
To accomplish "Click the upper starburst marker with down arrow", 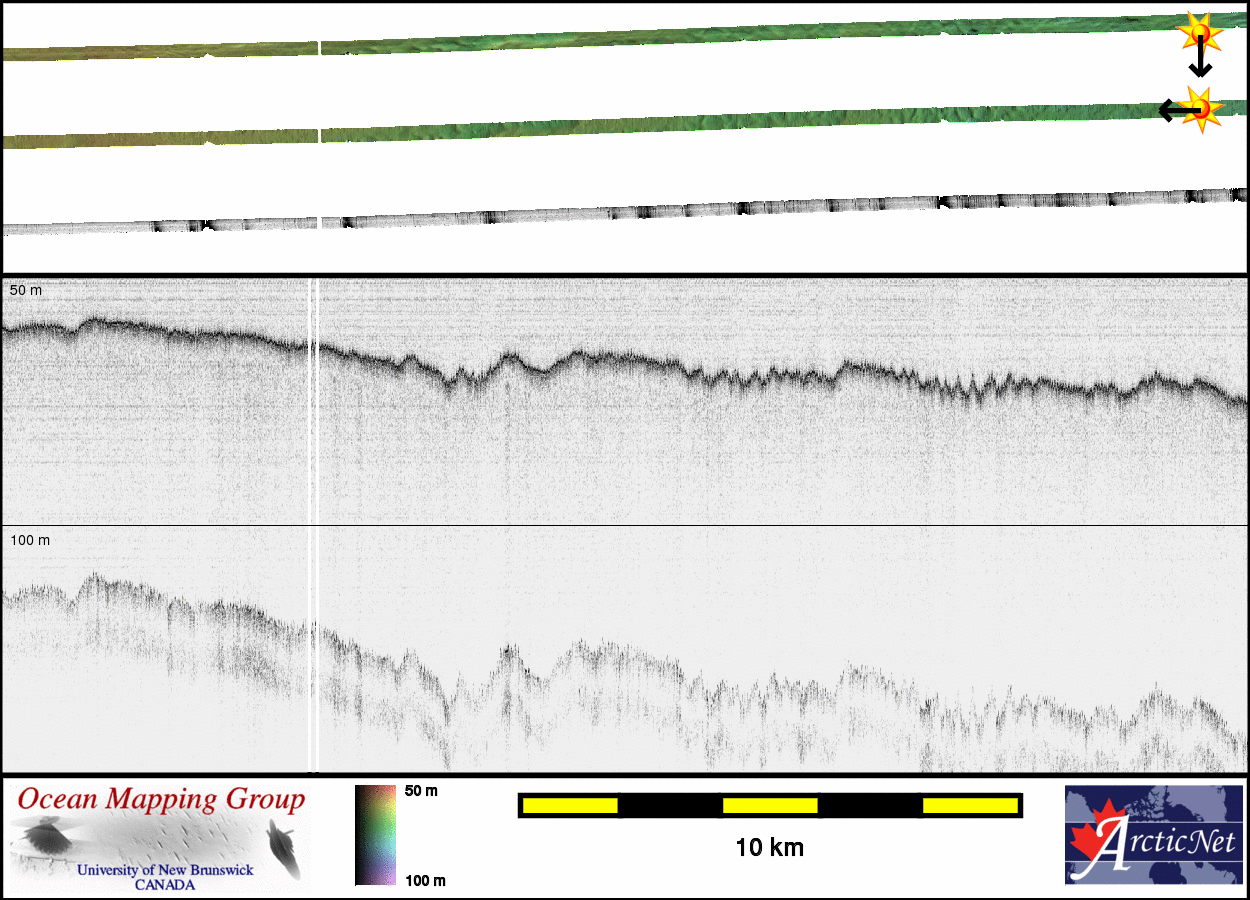I will [x=1197, y=33].
